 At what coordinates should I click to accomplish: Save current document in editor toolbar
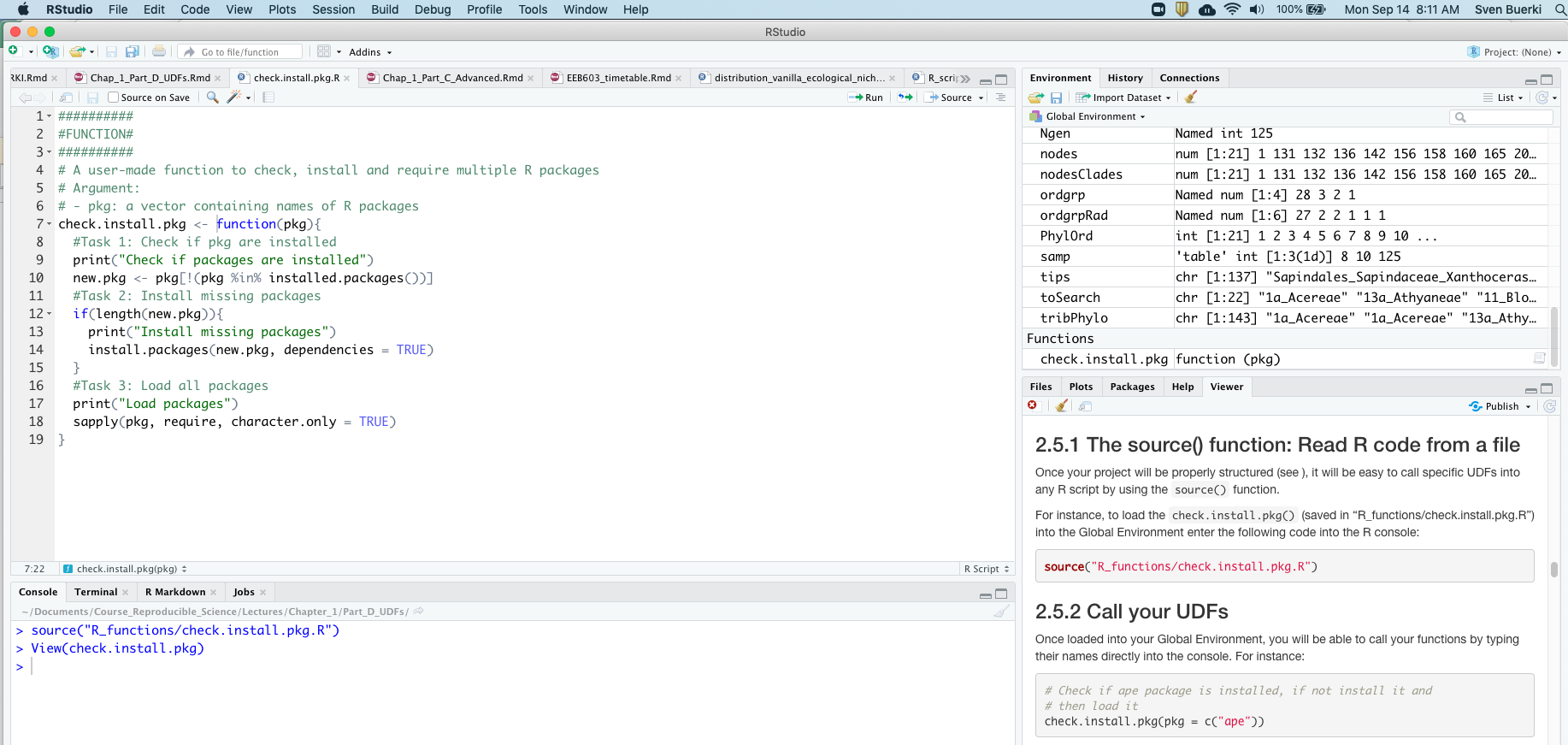(x=92, y=98)
